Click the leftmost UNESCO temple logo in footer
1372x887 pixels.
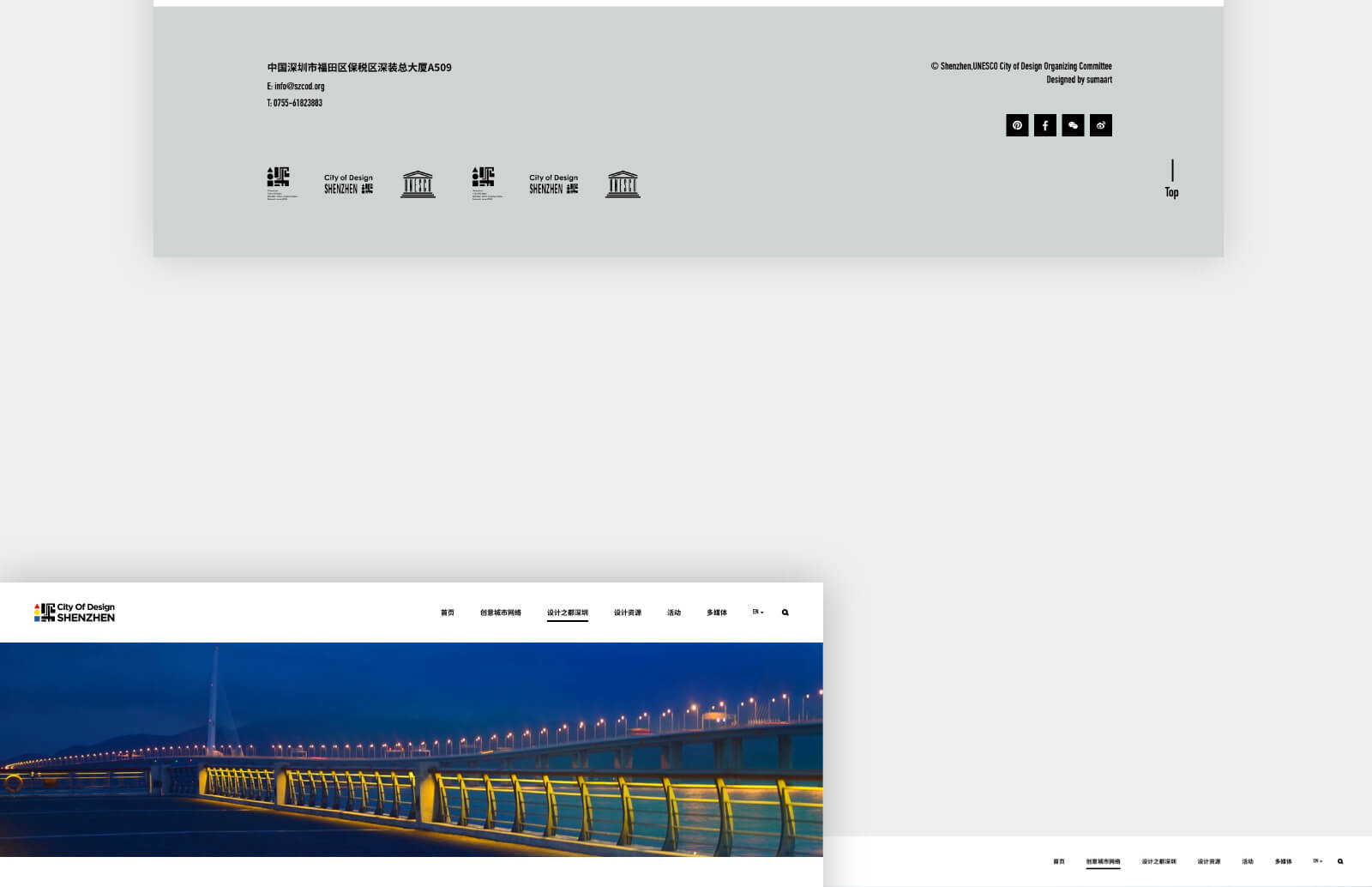tap(418, 184)
